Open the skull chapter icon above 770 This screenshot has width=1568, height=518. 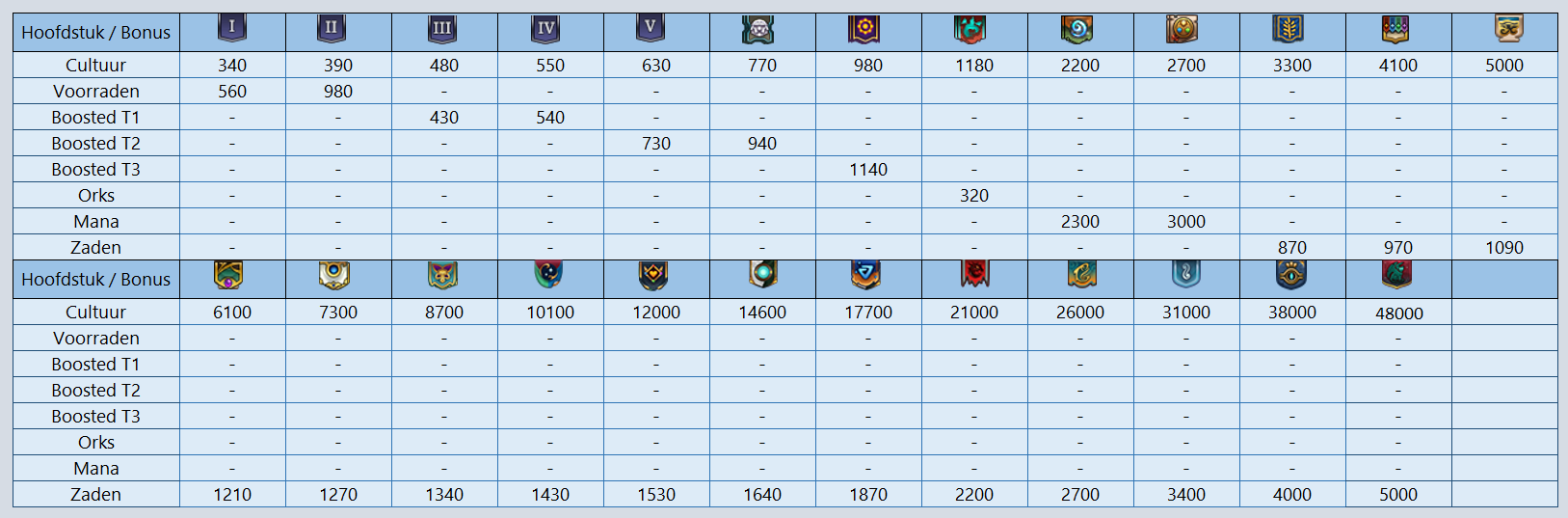tap(758, 30)
